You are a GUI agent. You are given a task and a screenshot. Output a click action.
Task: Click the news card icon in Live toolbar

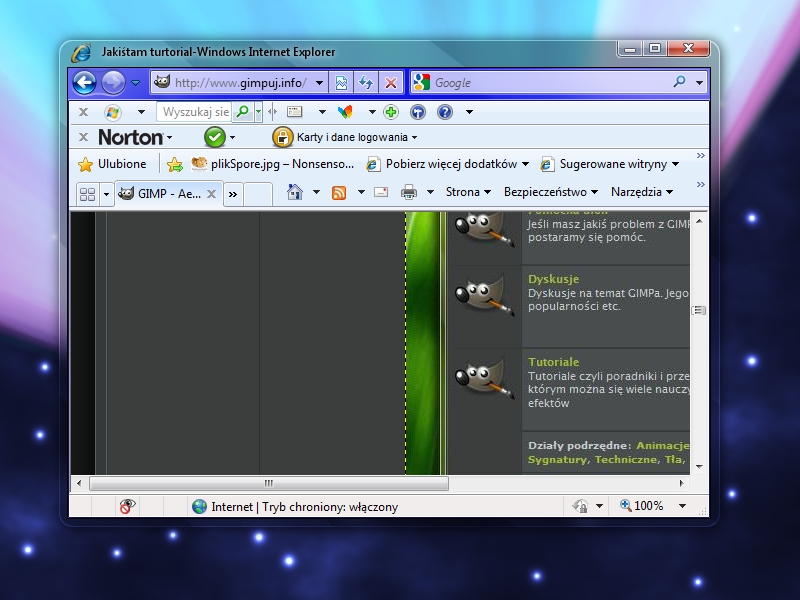[x=295, y=112]
